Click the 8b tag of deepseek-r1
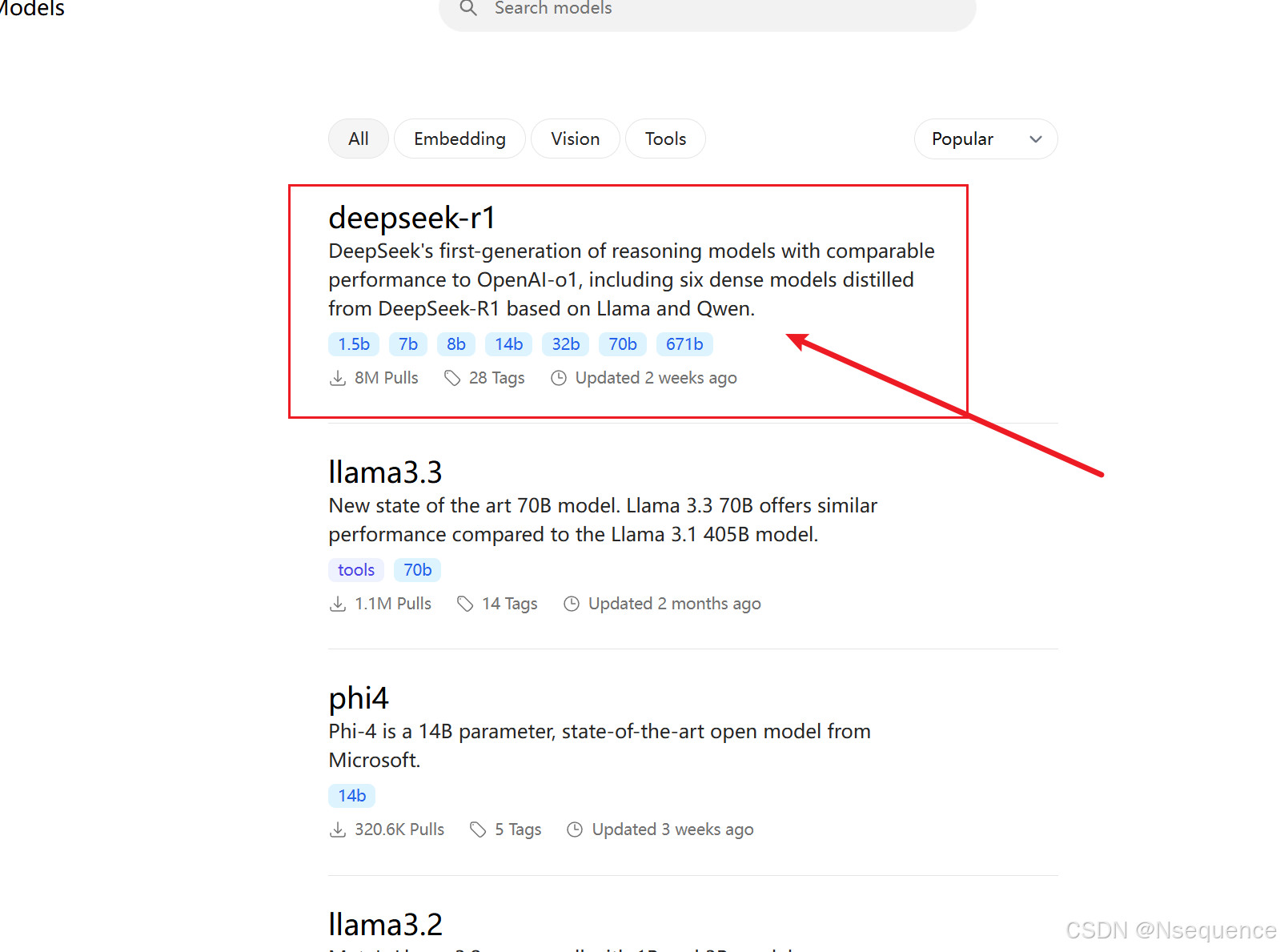 point(456,344)
